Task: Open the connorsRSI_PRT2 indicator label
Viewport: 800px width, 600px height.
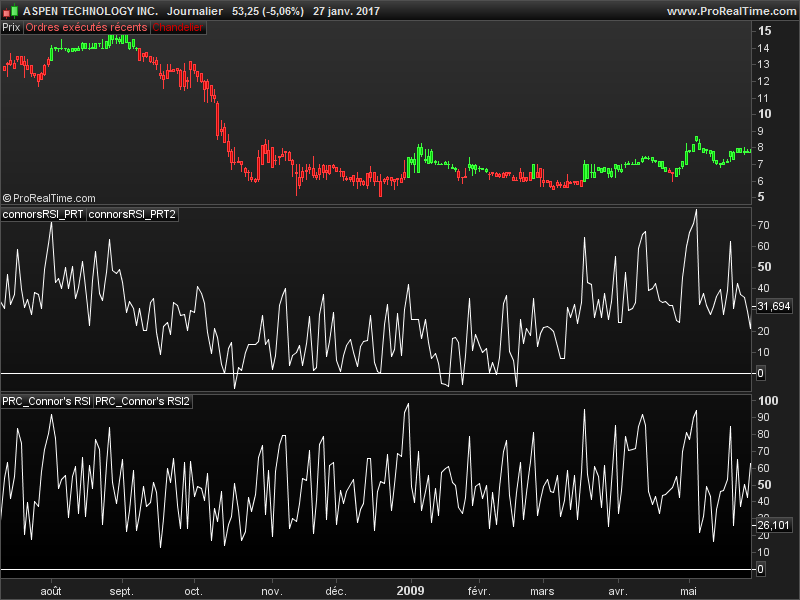Action: click(132, 214)
